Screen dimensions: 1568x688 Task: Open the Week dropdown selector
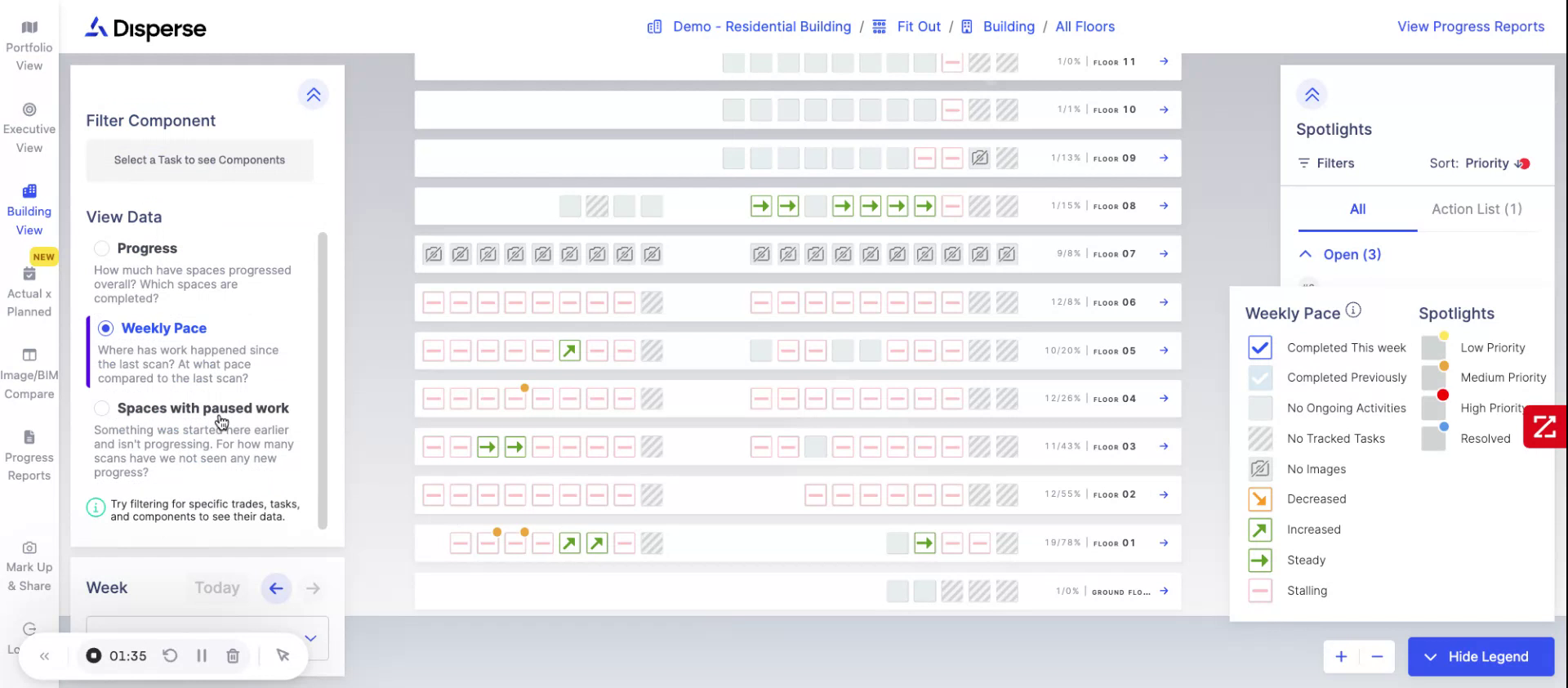(x=310, y=638)
